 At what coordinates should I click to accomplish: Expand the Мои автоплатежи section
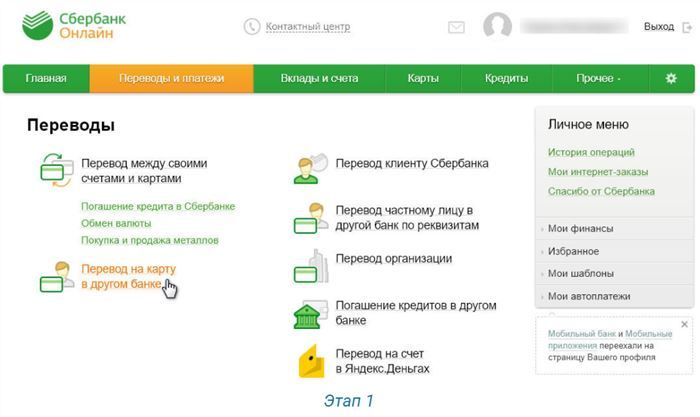614,296
